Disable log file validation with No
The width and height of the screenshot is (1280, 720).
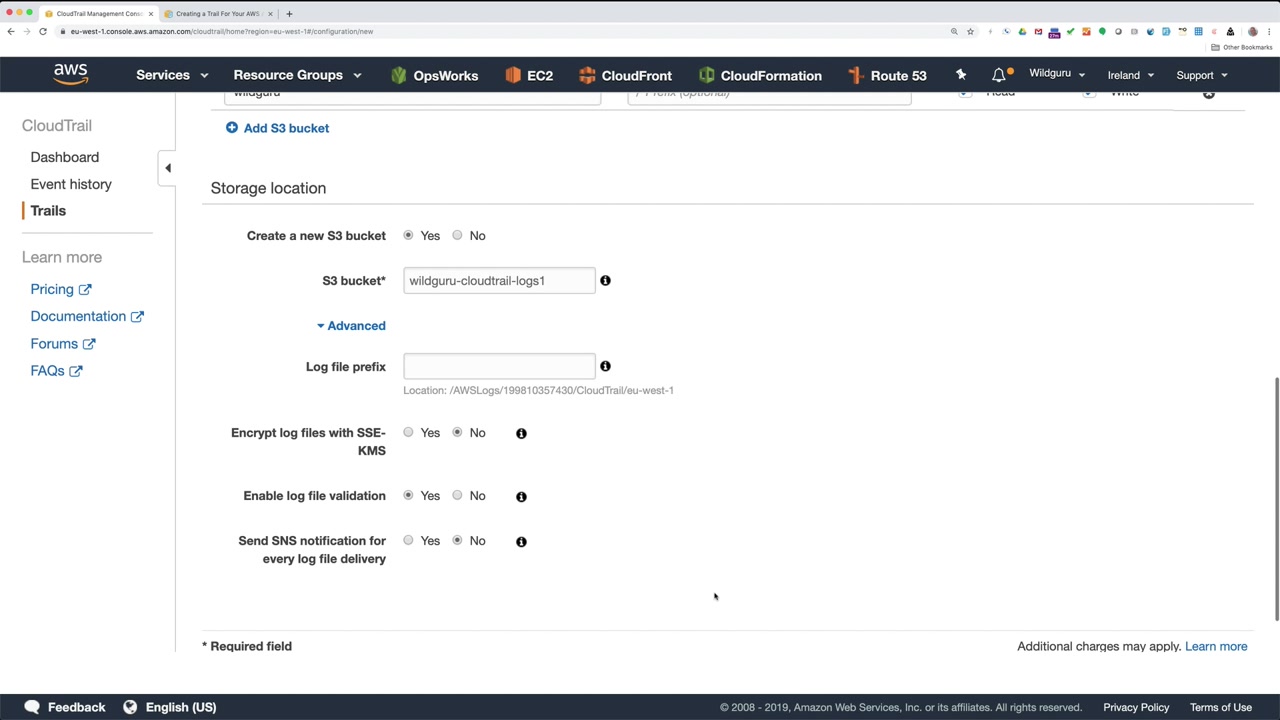point(457,495)
